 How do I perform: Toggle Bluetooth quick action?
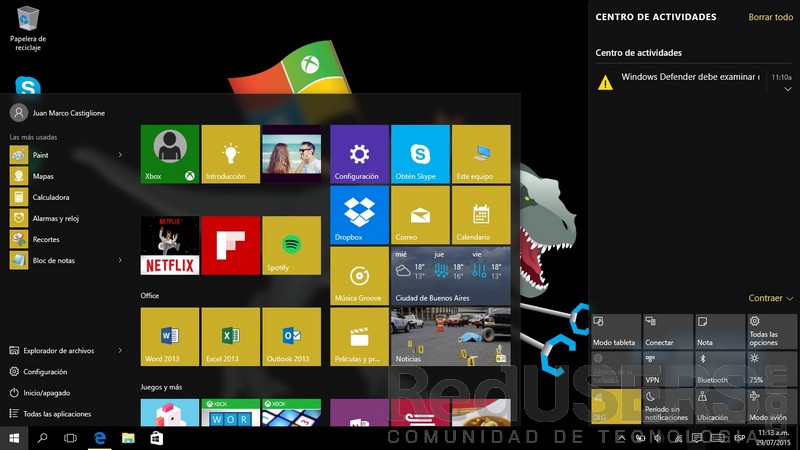719,368
